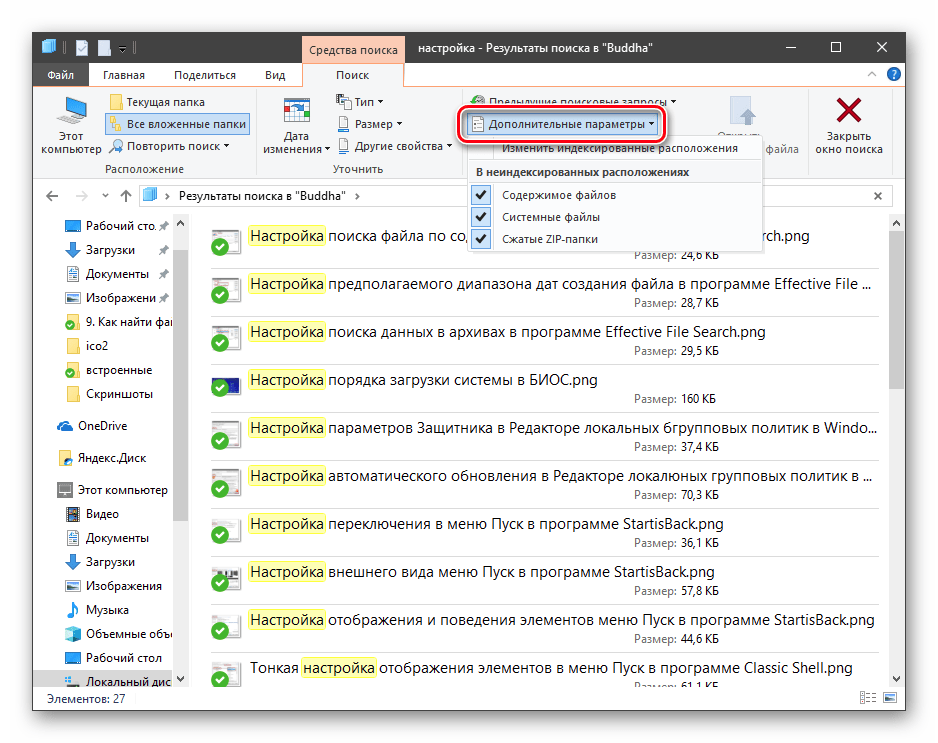Screen dimensions: 938x743
Task: Open 'Яндекс.Диск' in the navigation pane
Action: tap(114, 458)
